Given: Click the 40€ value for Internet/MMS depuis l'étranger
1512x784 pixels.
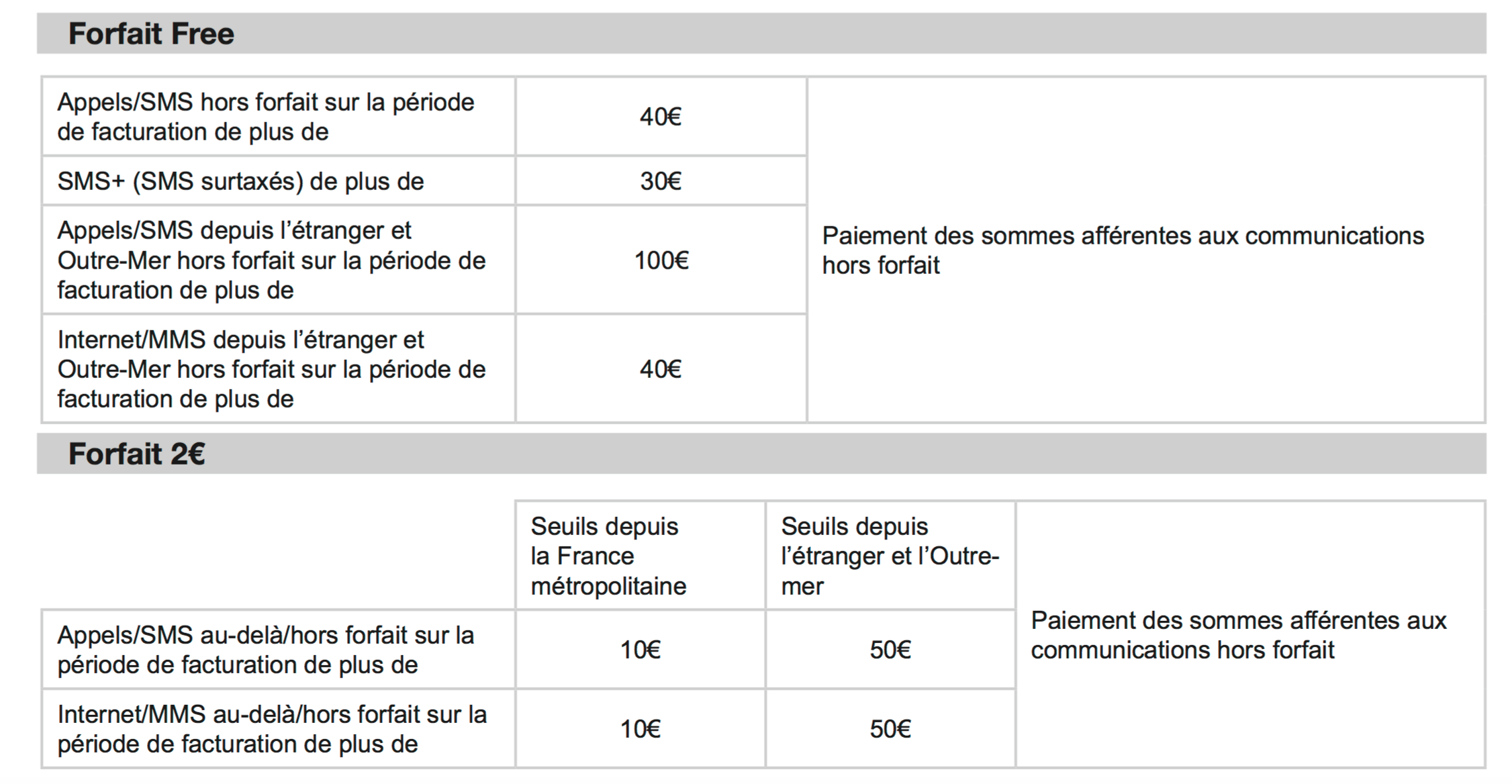Looking at the screenshot, I should (x=661, y=369).
